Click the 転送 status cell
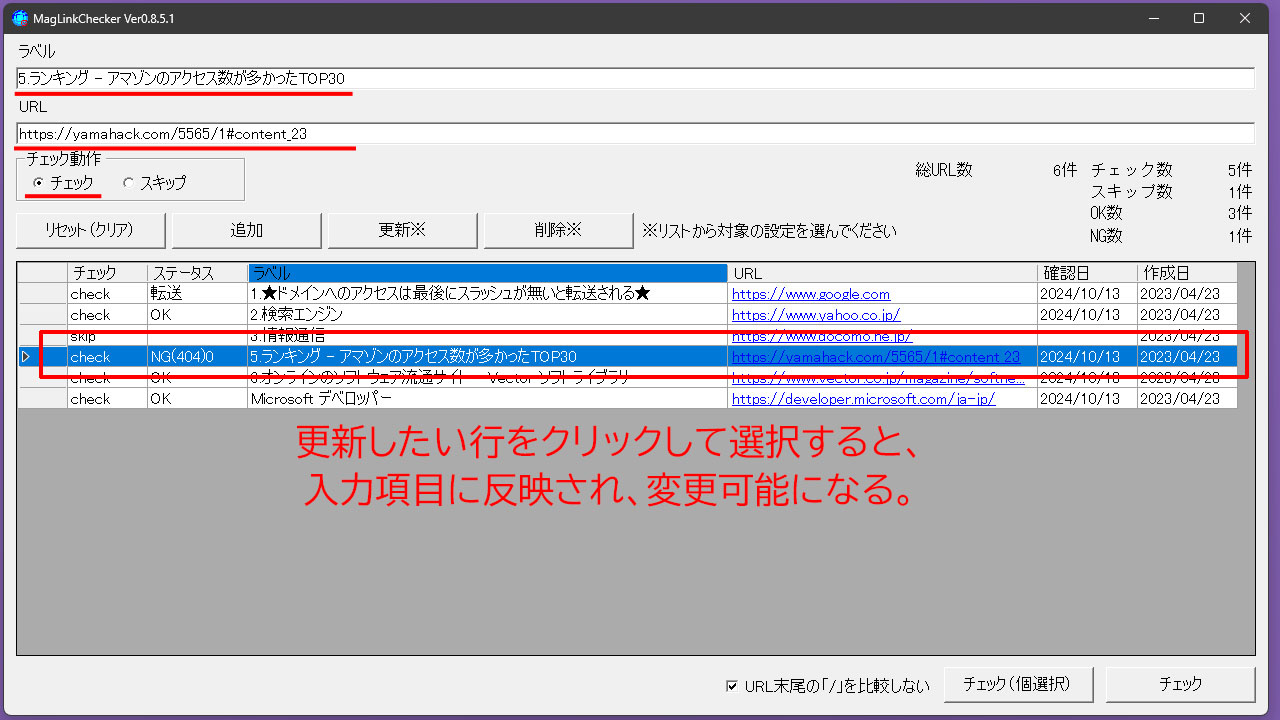Image resolution: width=1280 pixels, height=720 pixels. [197, 294]
